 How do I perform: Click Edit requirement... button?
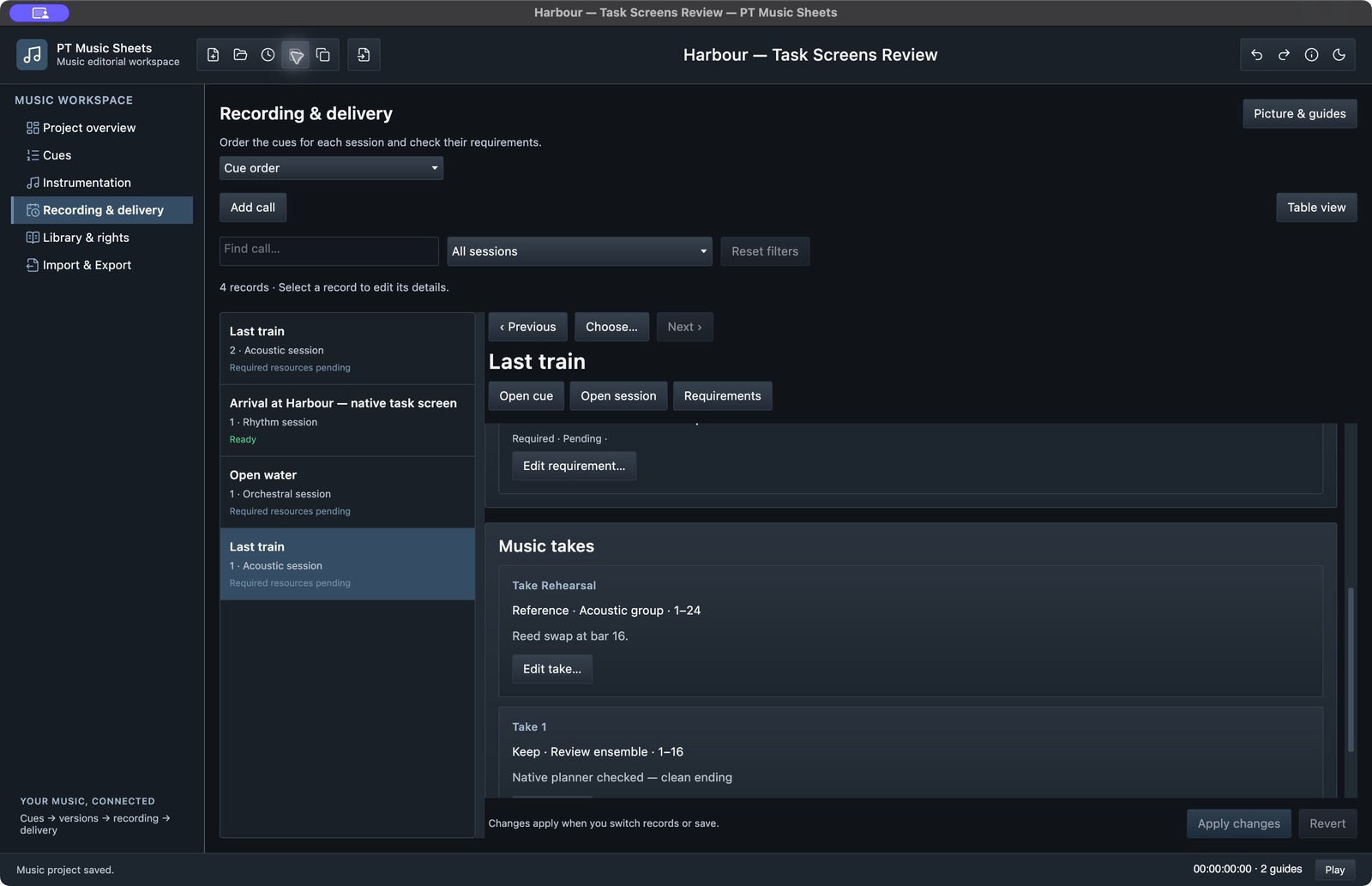point(574,466)
